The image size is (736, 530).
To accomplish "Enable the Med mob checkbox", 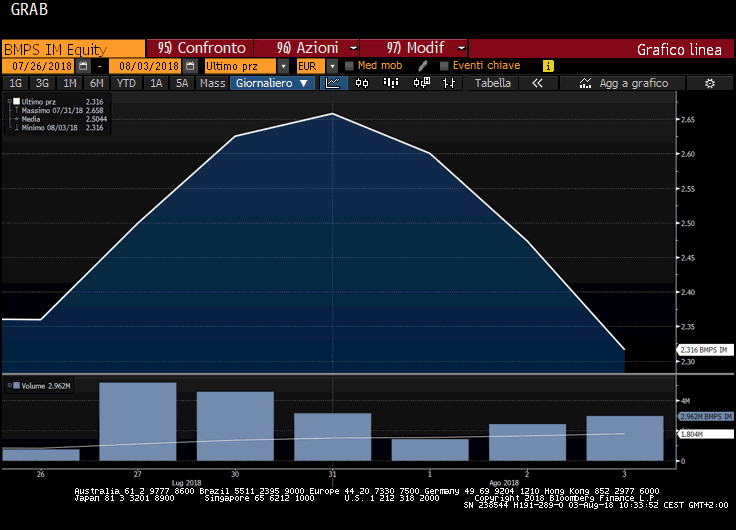I will click(349, 66).
